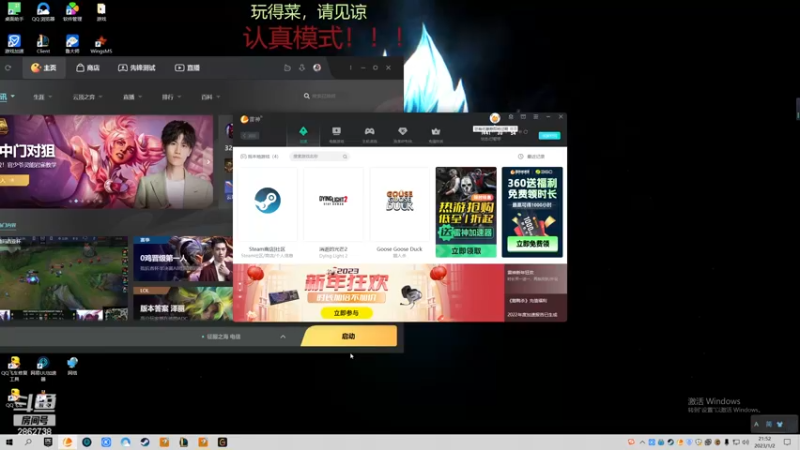Select the Steam商店社区 game card
Screen dimensions: 800x450
coord(267,212)
